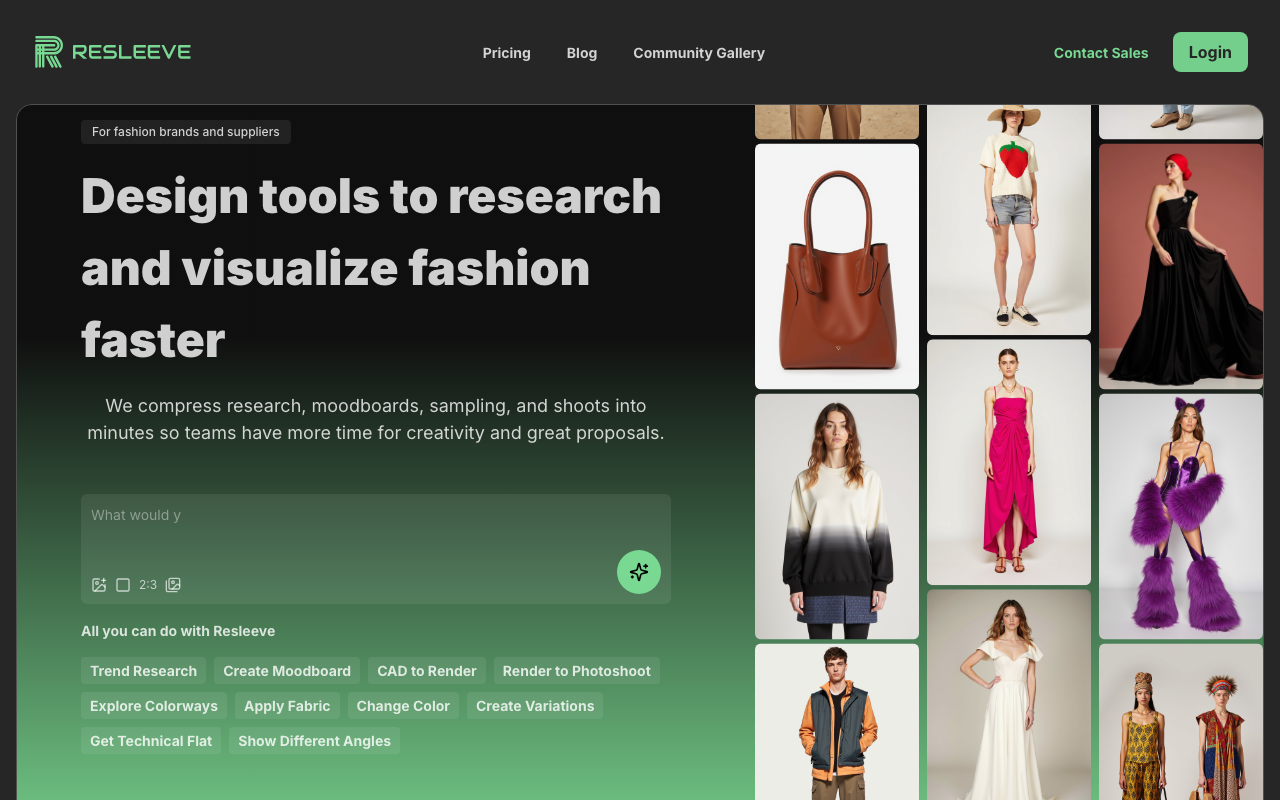Click the Resleeve logo icon
This screenshot has height=800, width=1280.
coord(49,52)
